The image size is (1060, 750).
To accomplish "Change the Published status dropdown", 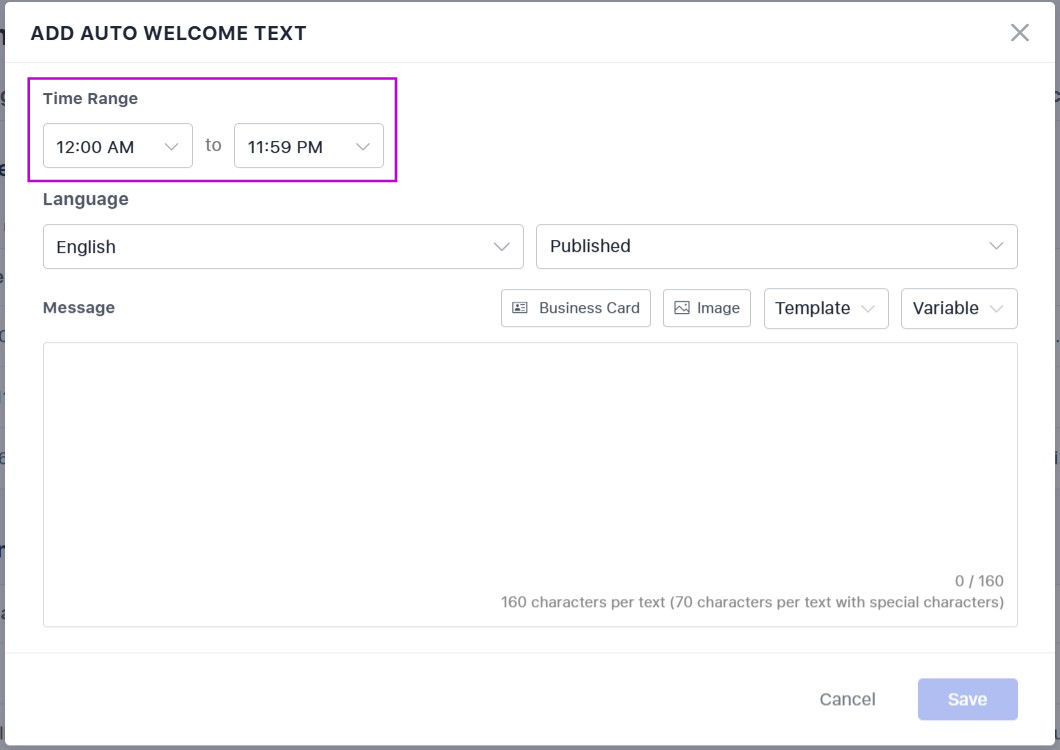I will click(776, 246).
